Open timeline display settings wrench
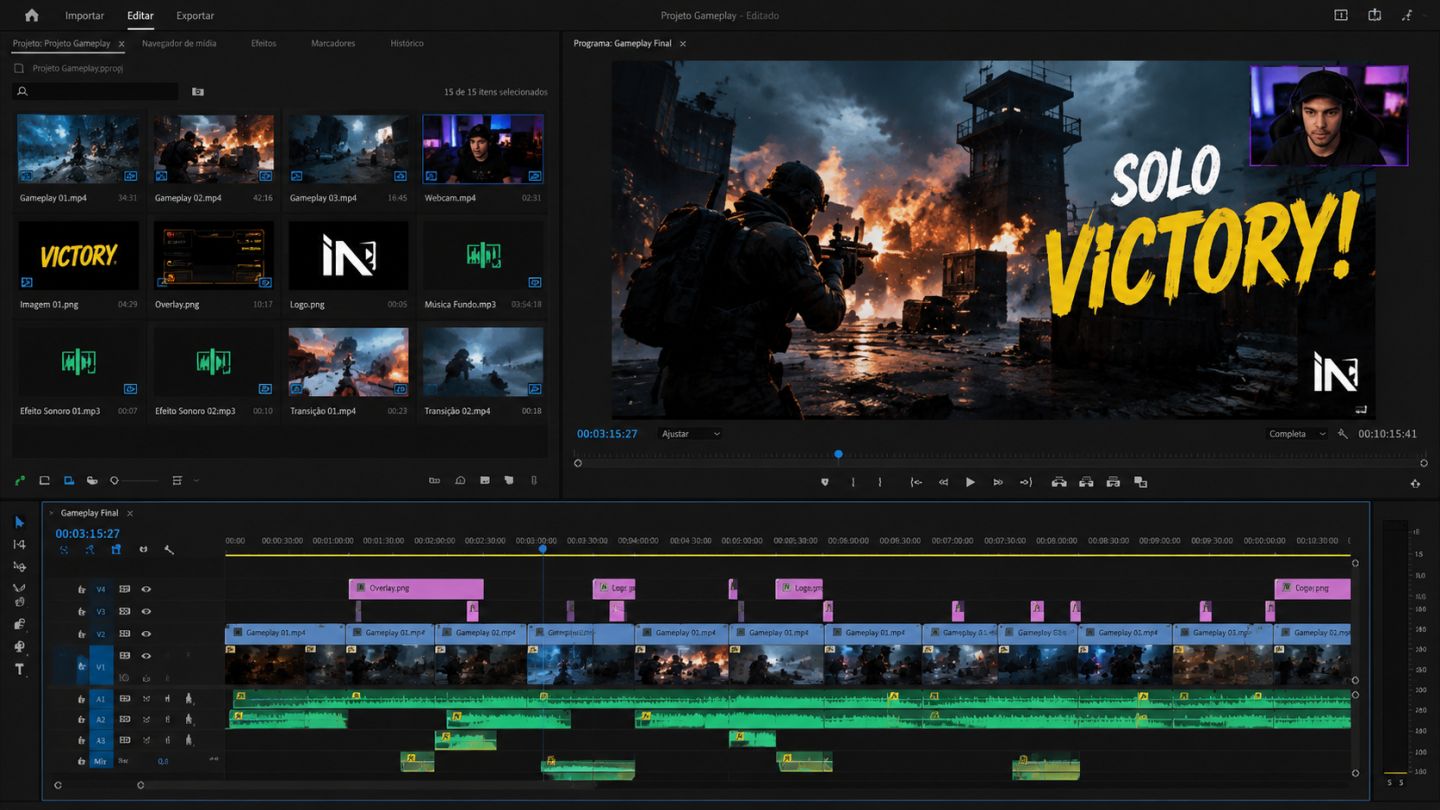Viewport: 1440px width, 810px height. [x=169, y=550]
